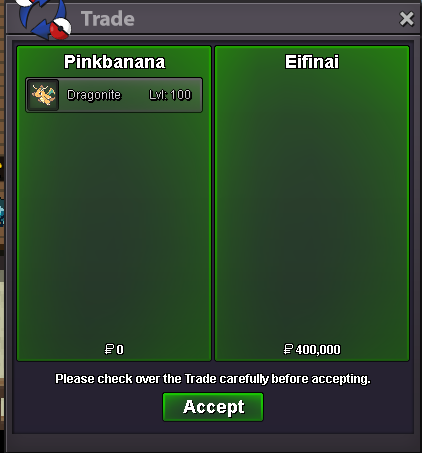Click the Eifinai player name
This screenshot has width=422, height=453.
312,62
